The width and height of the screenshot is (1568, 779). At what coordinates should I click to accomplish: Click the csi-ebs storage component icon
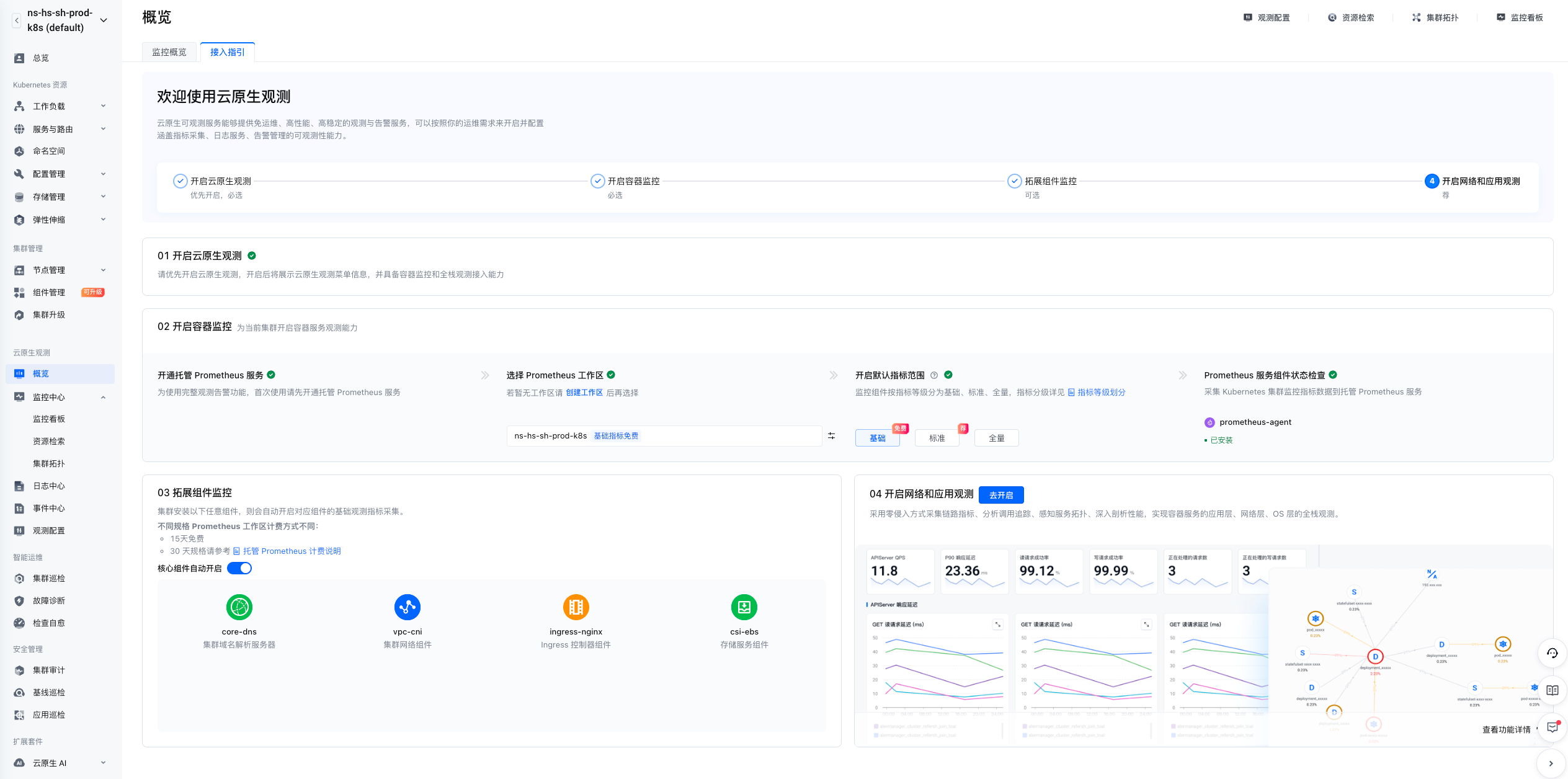point(744,607)
